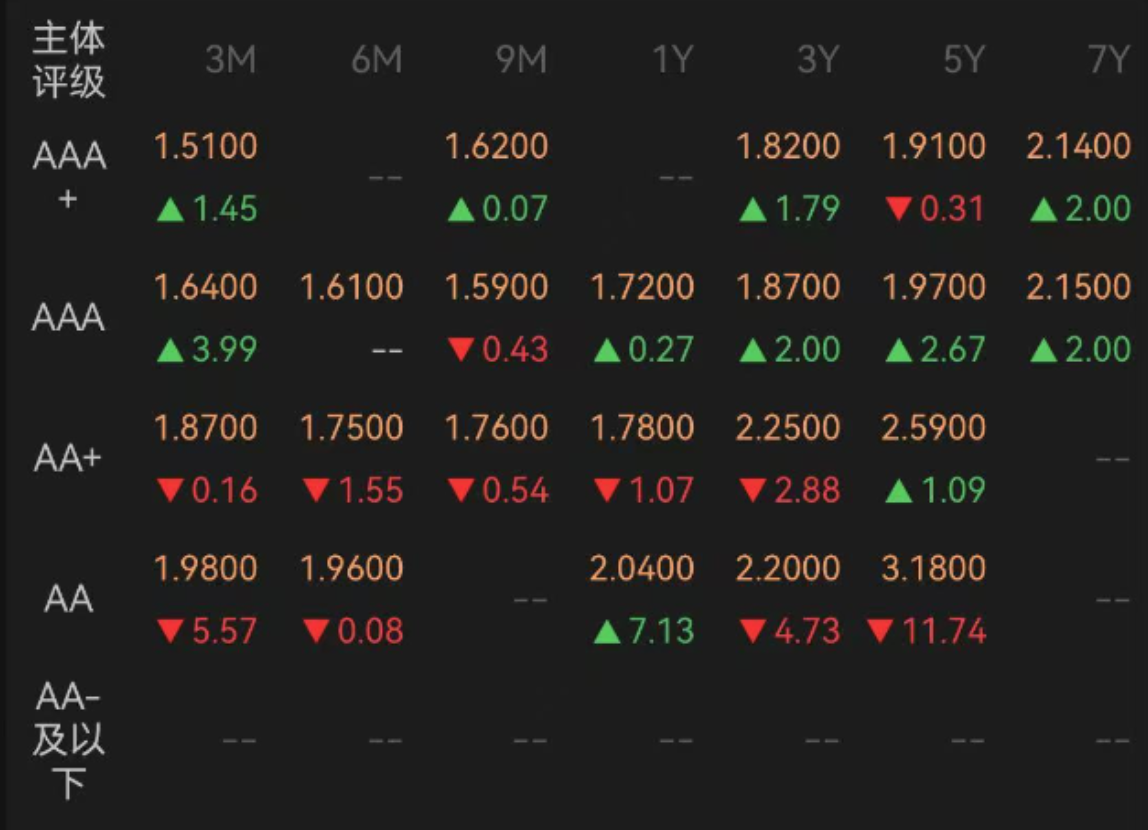Select the 2.1500 yield in the 7Y column
Screen dimensions: 1148x830
(x=1079, y=288)
